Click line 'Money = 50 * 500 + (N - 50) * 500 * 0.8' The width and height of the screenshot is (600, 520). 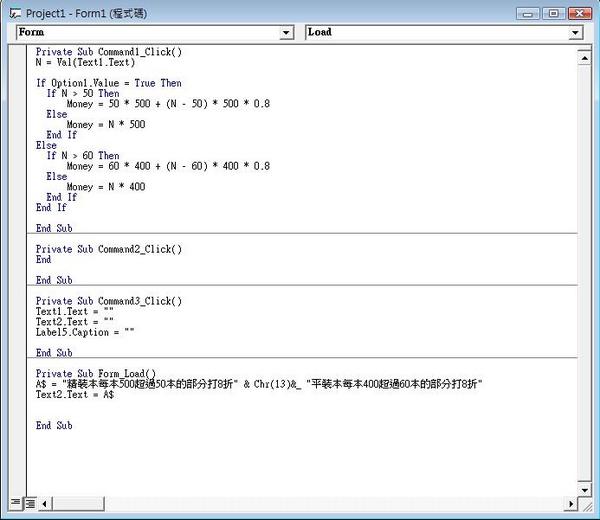[168, 104]
